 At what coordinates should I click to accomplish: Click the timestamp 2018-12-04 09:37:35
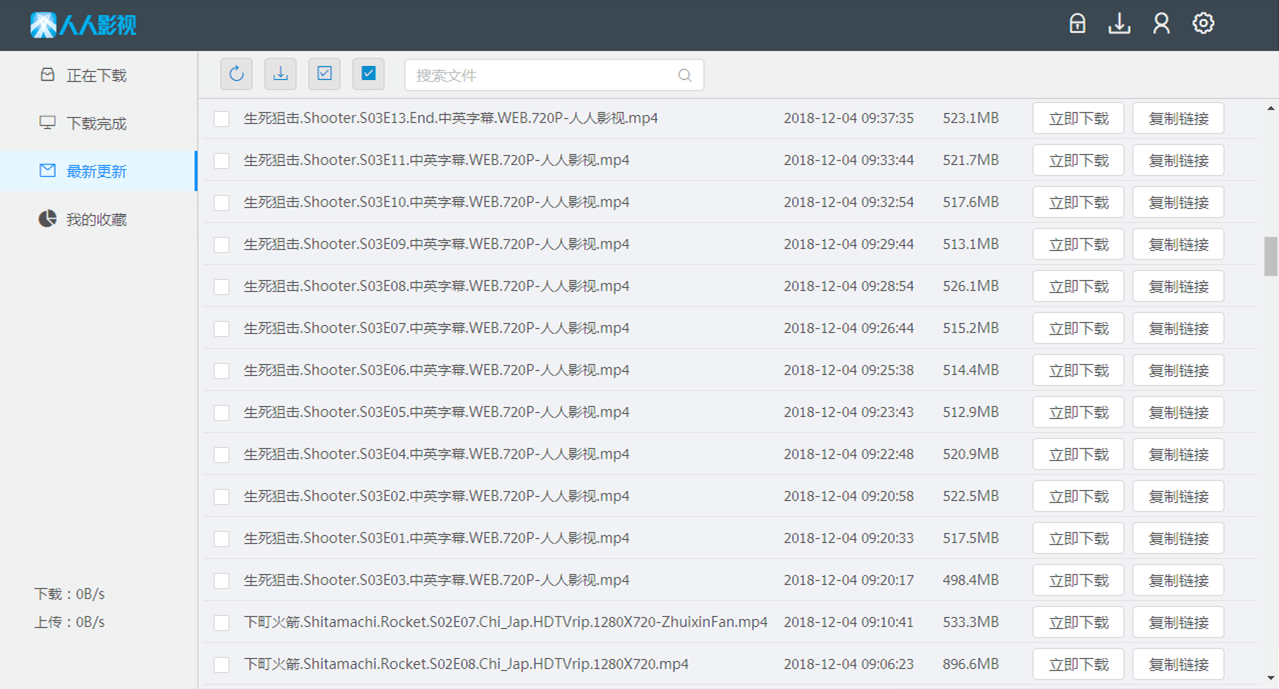pyautogui.click(x=849, y=118)
